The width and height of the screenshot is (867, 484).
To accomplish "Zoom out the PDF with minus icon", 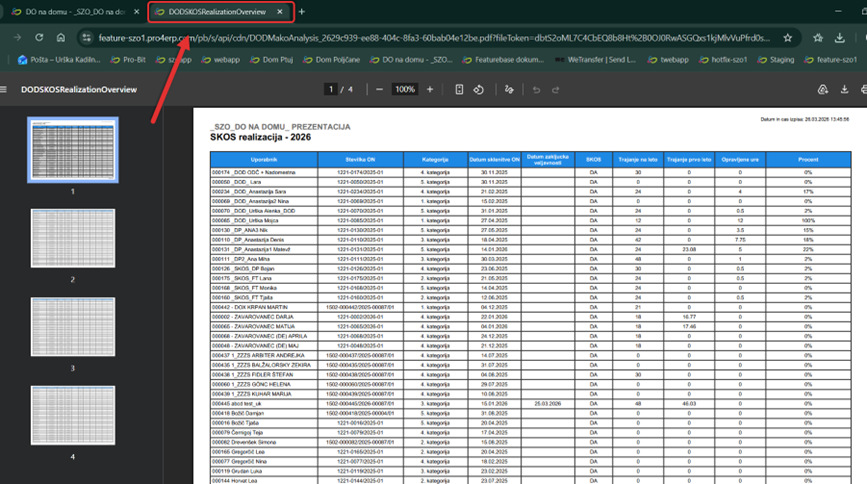I will click(x=379, y=89).
